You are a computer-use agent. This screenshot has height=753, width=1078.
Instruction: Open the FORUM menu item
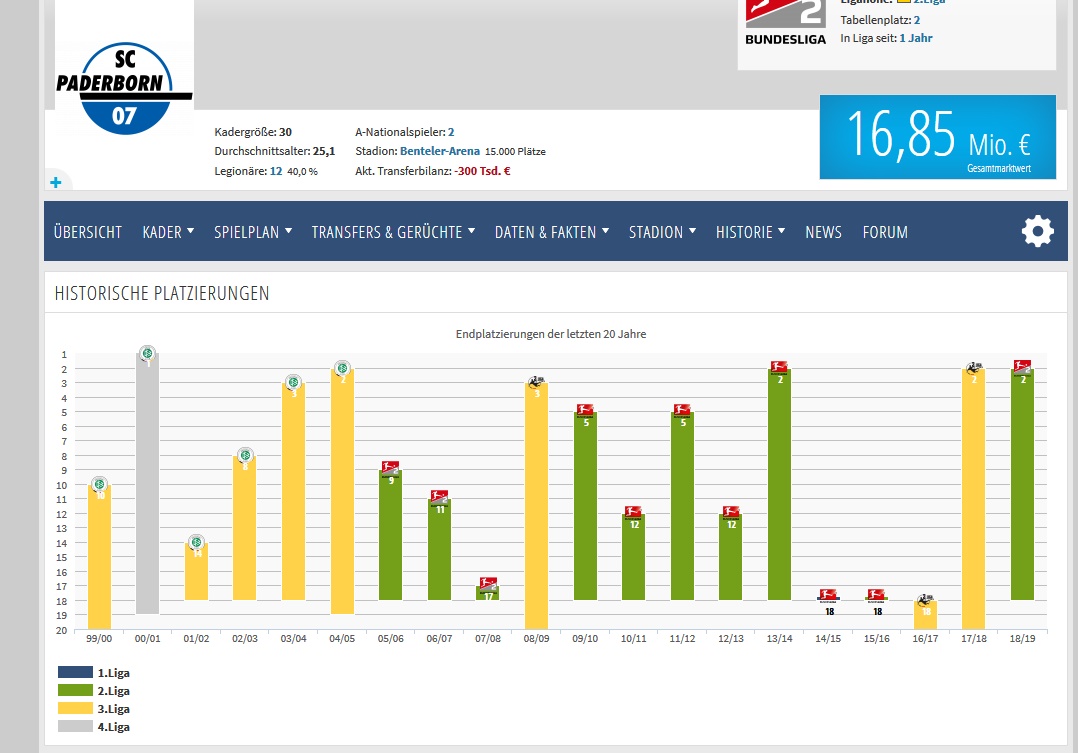tap(885, 232)
